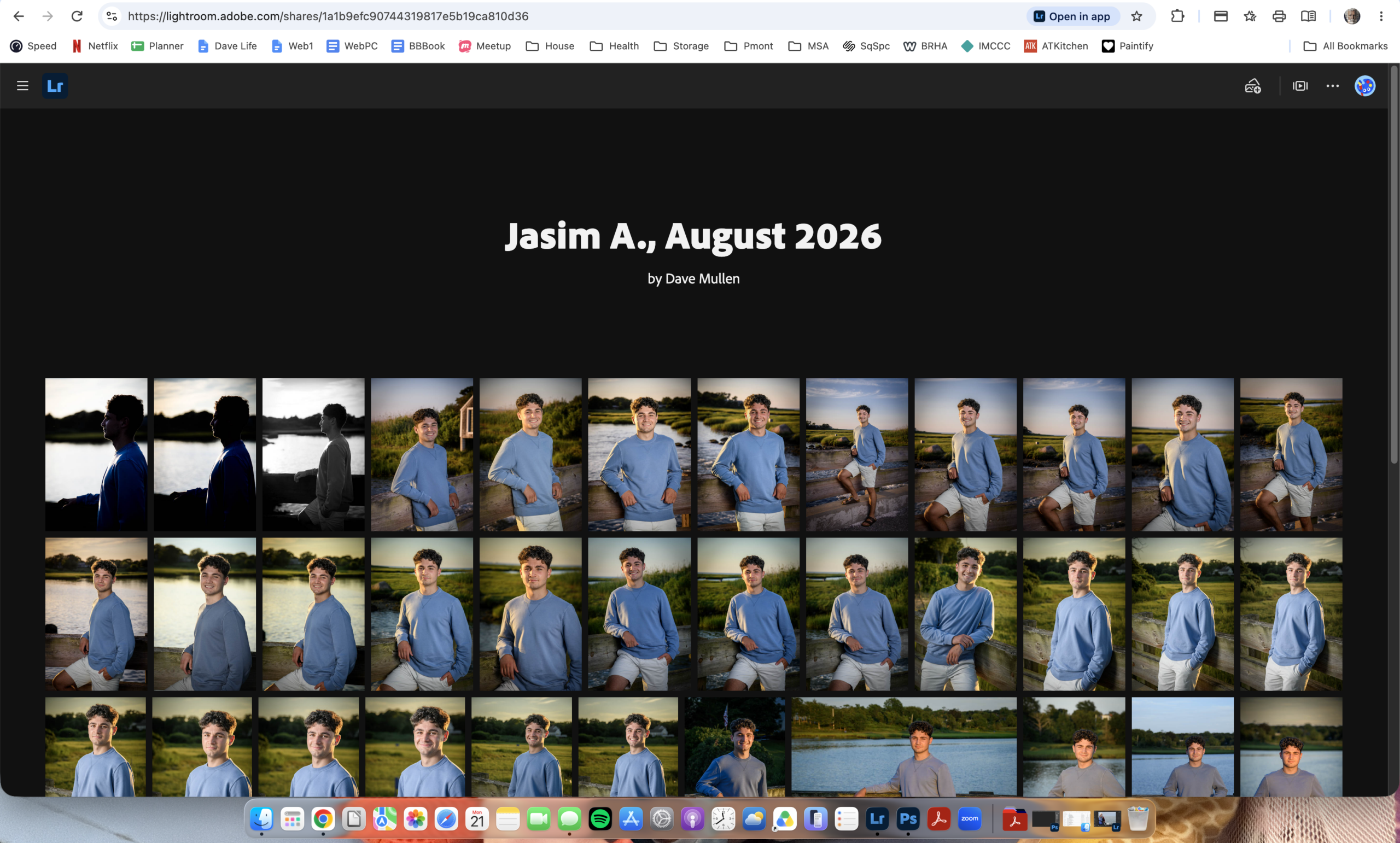
Task: Click the starred bookmarks list icon
Action: coord(1250,16)
